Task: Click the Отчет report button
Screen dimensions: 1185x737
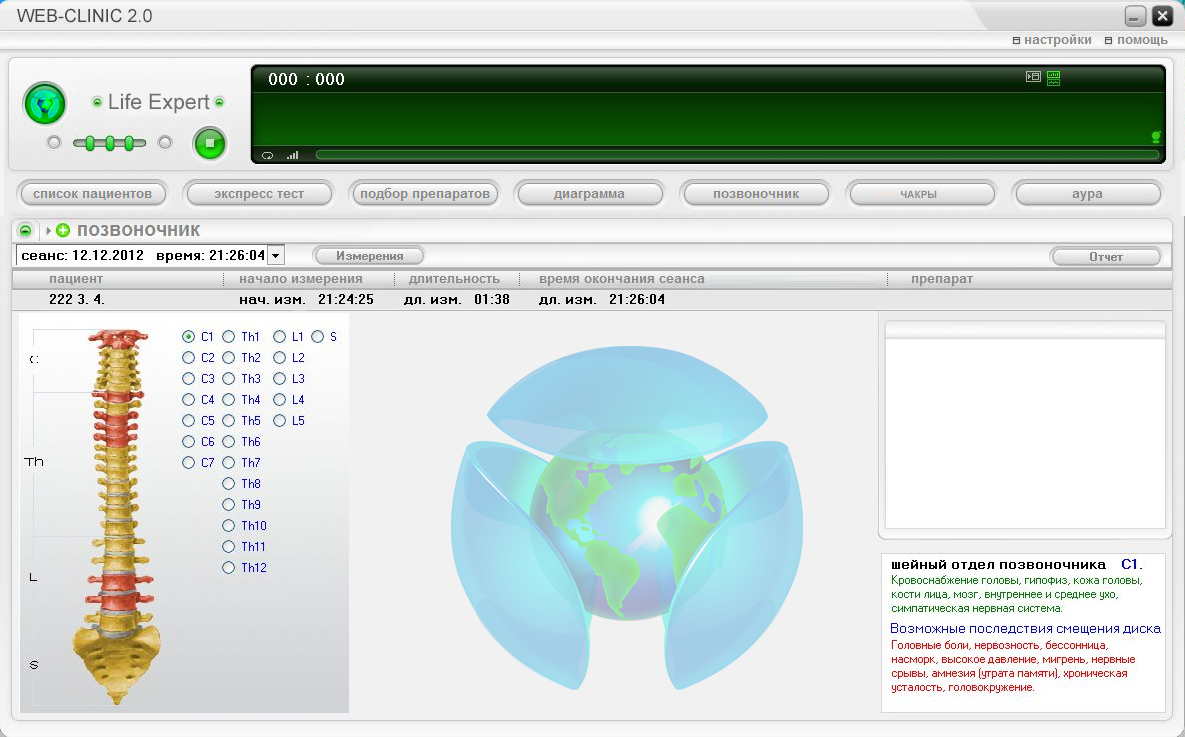Action: pos(1106,256)
